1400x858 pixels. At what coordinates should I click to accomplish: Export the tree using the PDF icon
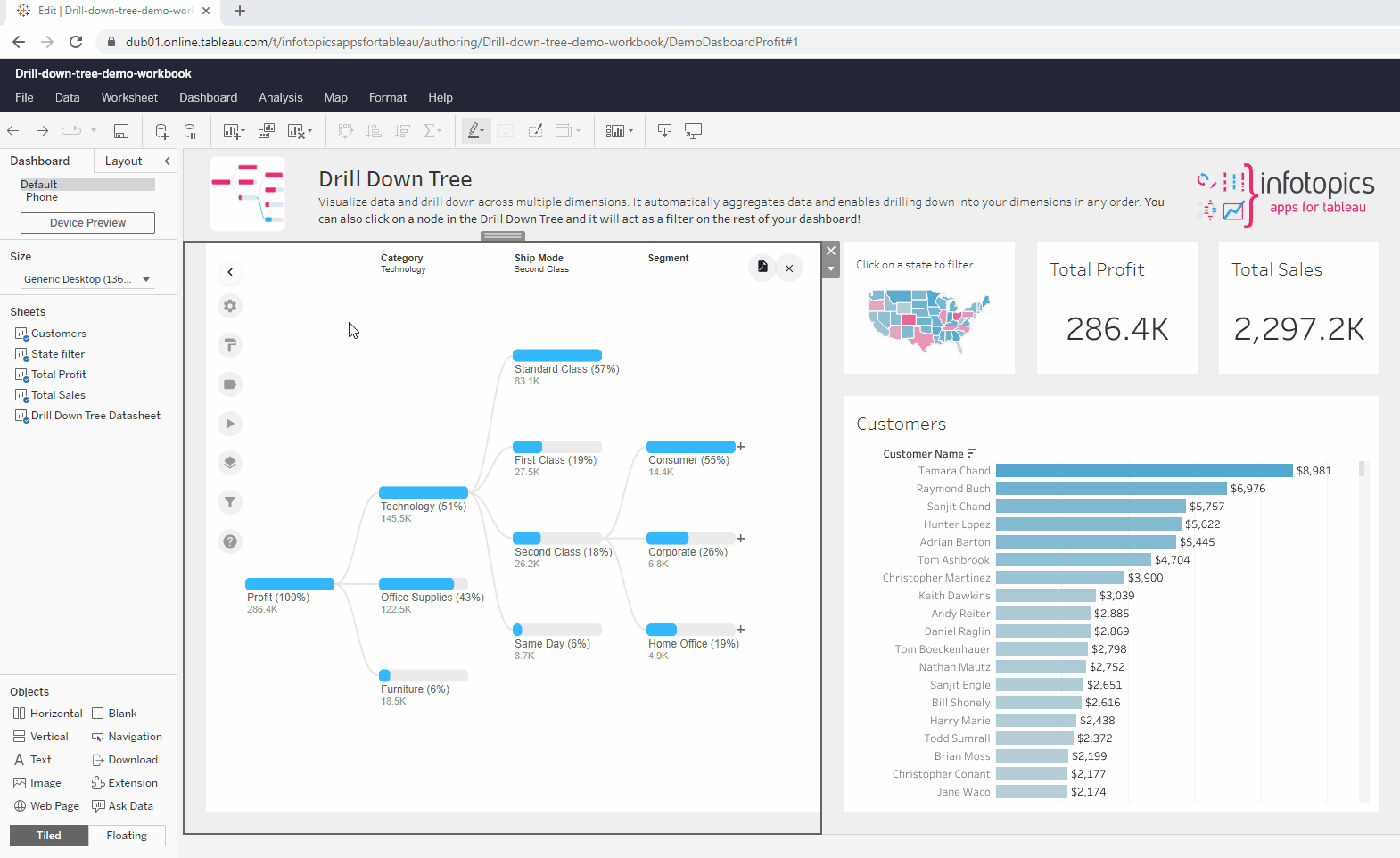(x=762, y=268)
